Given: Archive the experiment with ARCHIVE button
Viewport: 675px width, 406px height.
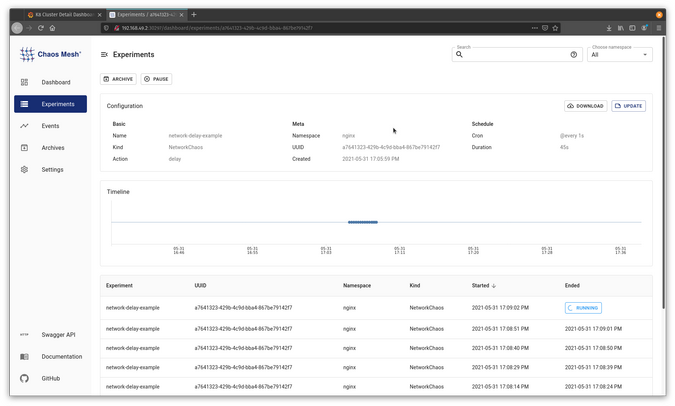Looking at the screenshot, I should coord(118,79).
